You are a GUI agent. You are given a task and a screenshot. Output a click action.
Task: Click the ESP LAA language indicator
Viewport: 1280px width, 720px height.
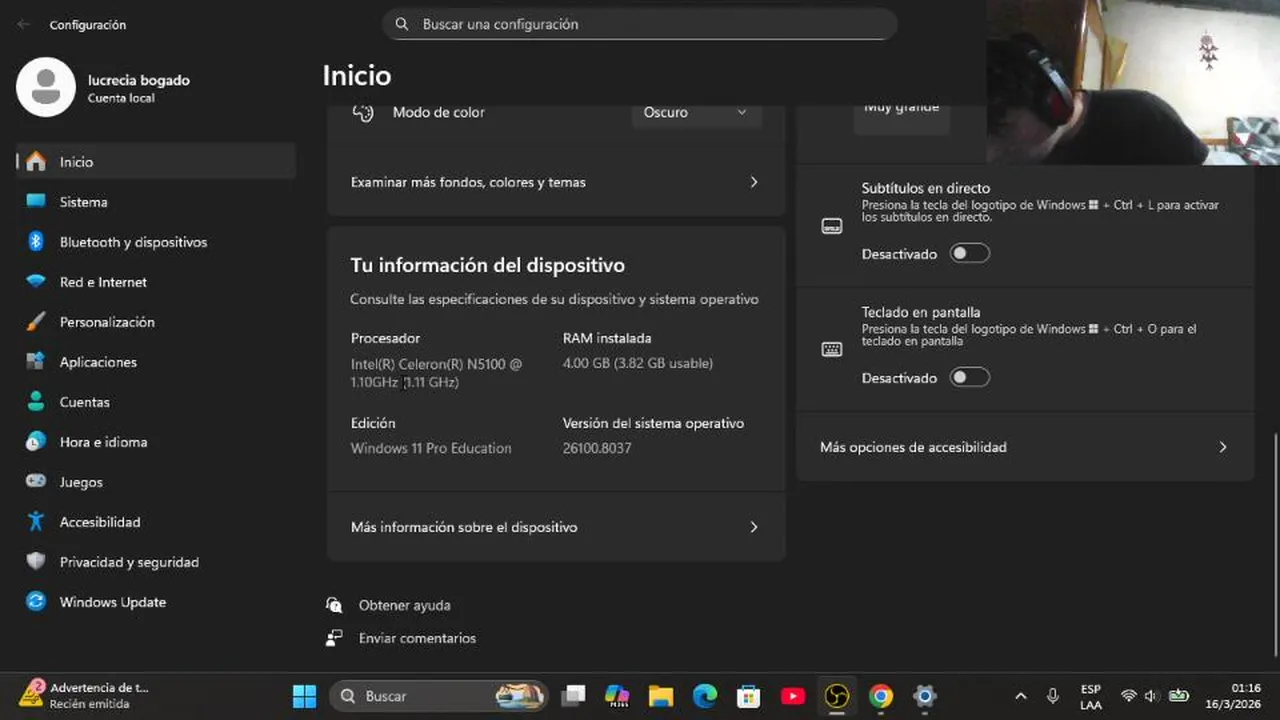[1090, 697]
